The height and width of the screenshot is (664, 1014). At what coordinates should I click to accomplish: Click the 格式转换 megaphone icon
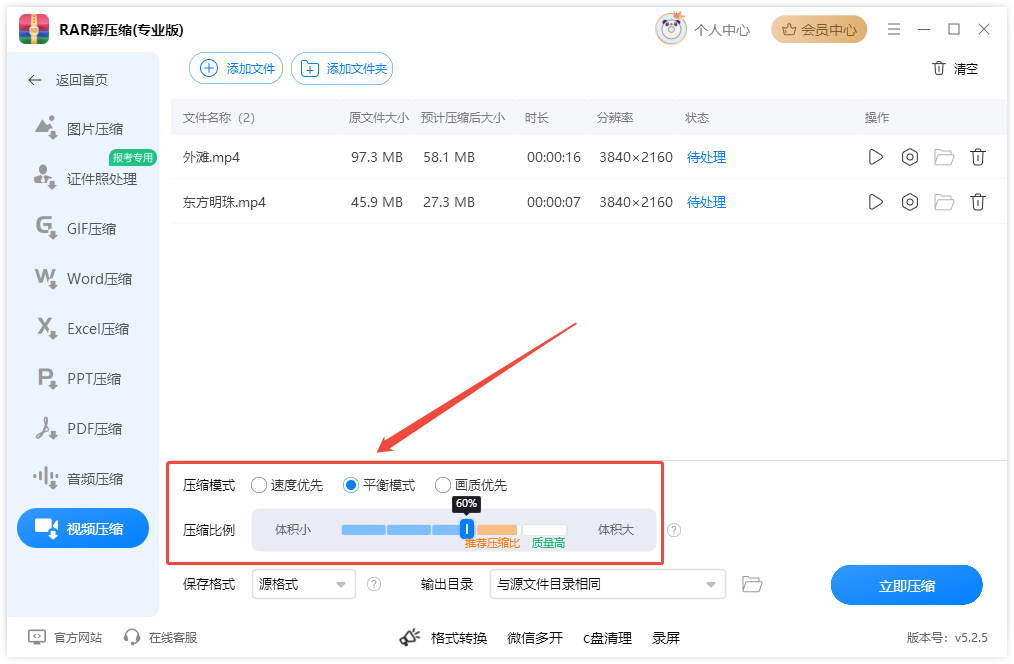click(409, 638)
